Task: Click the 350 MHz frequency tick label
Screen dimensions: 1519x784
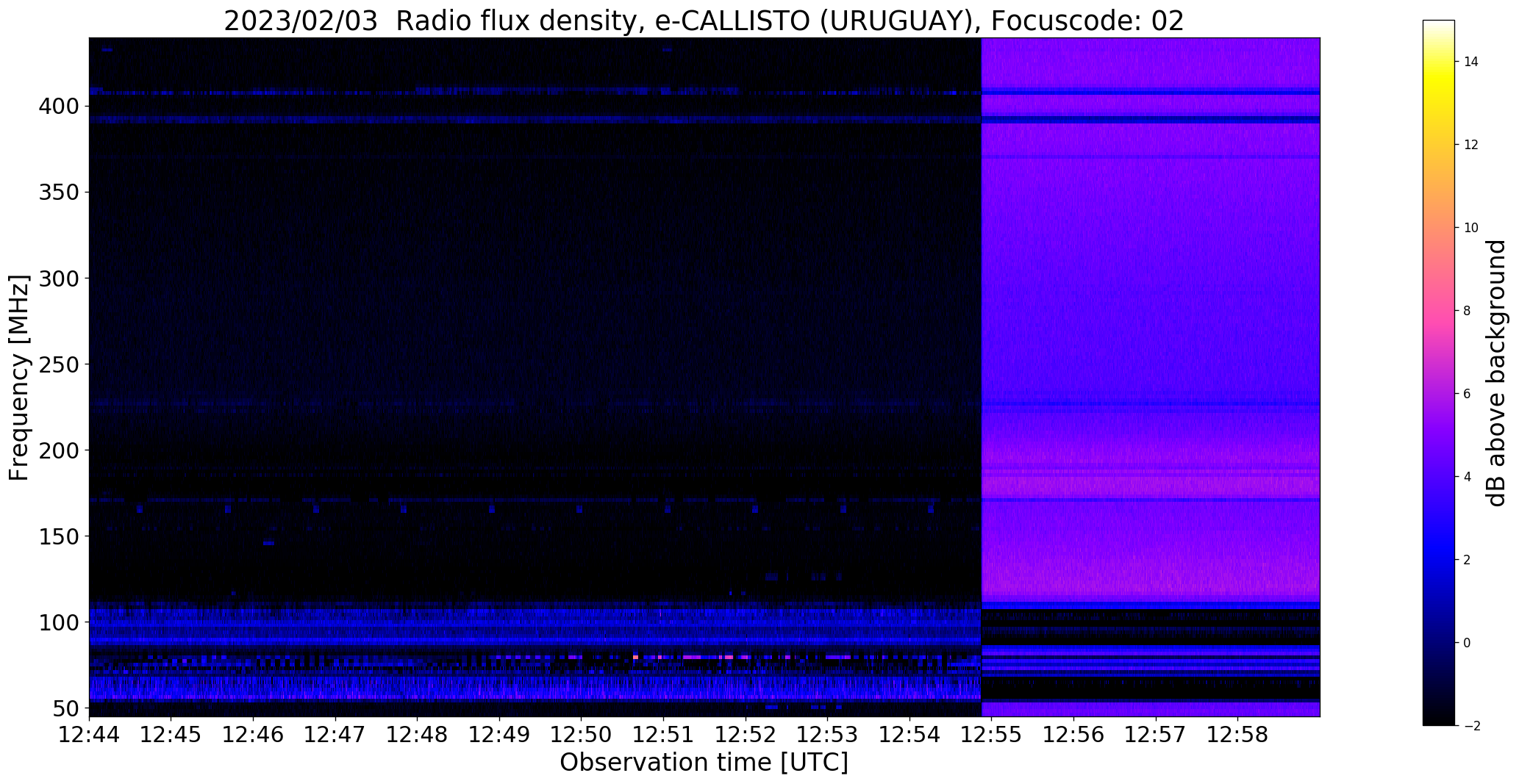Action: point(59,193)
